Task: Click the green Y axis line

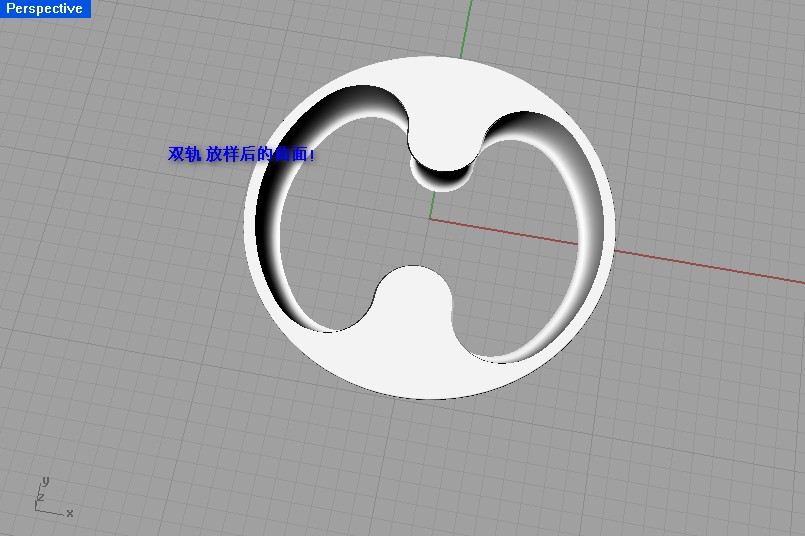Action: (x=466, y=28)
